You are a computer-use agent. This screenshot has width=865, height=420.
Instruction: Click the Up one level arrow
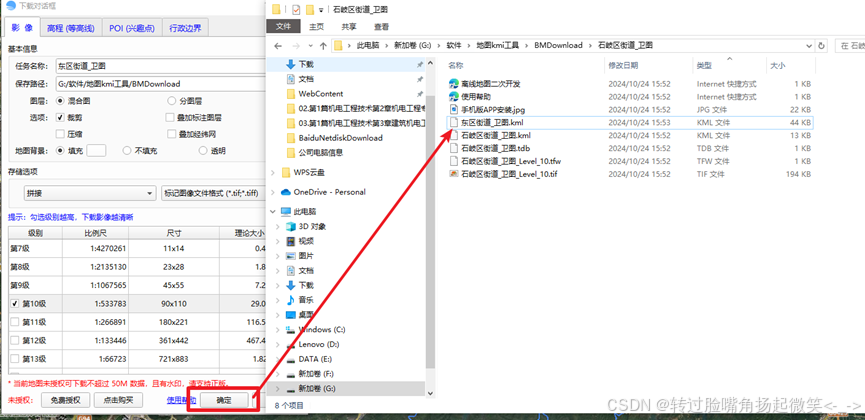323,46
